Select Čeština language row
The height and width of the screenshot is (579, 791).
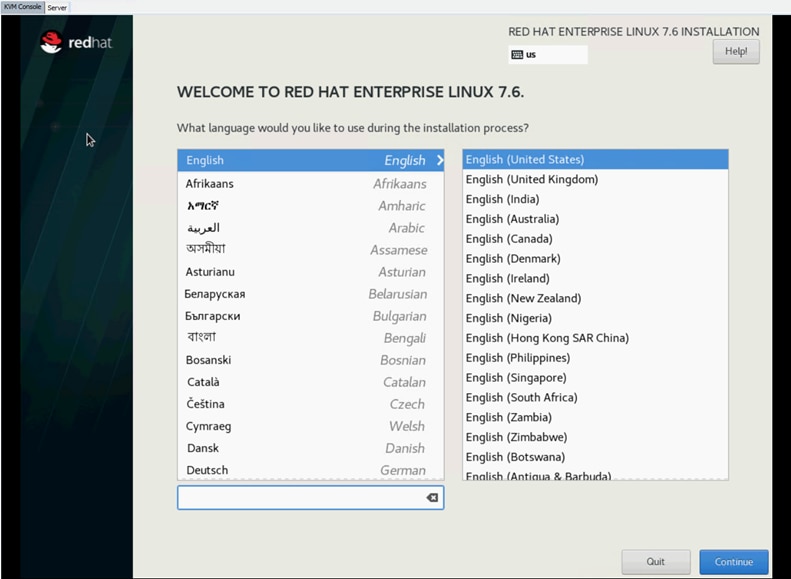coord(311,404)
